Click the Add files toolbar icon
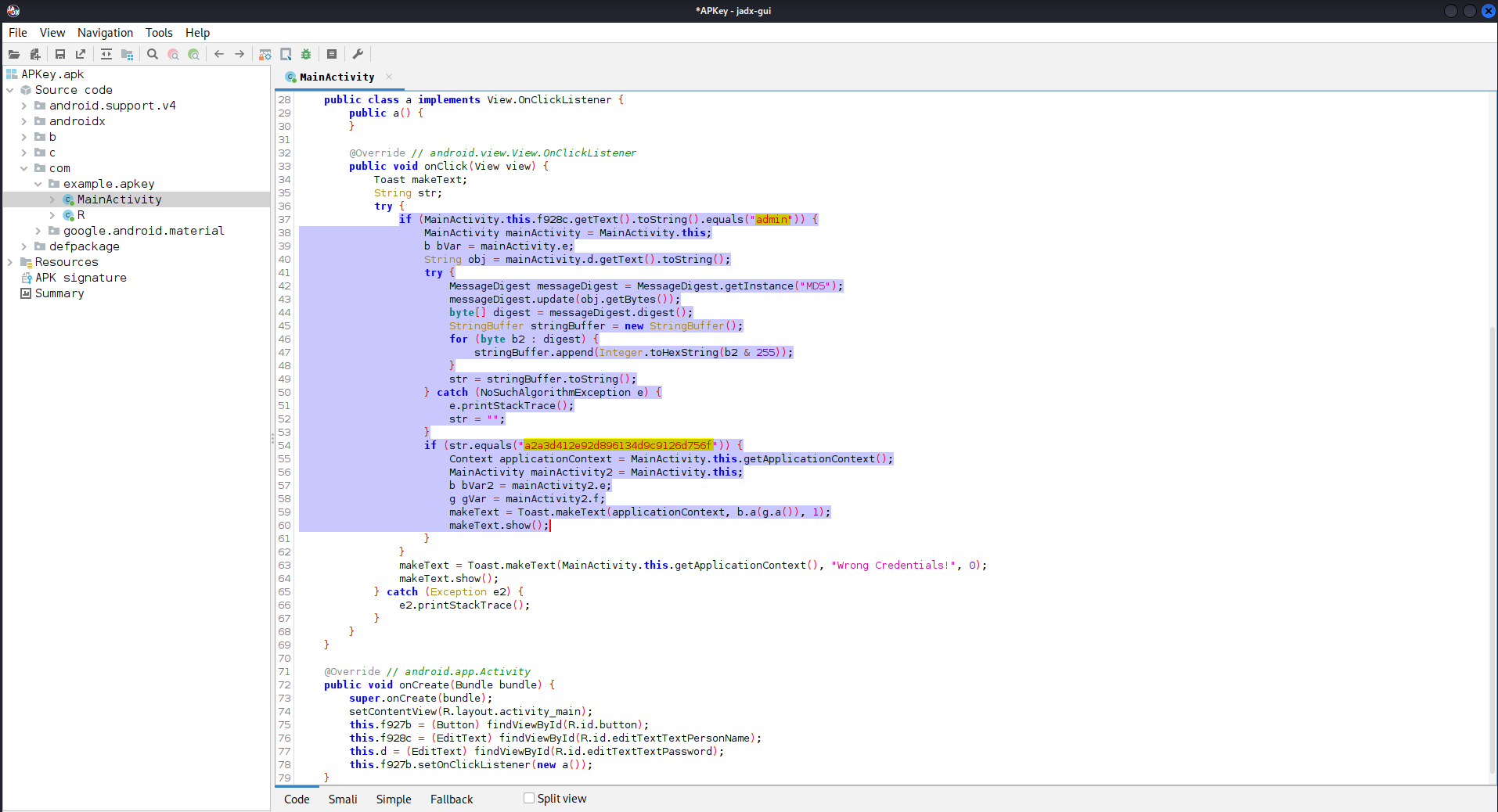Viewport: 1498px width, 812px height. 35,54
